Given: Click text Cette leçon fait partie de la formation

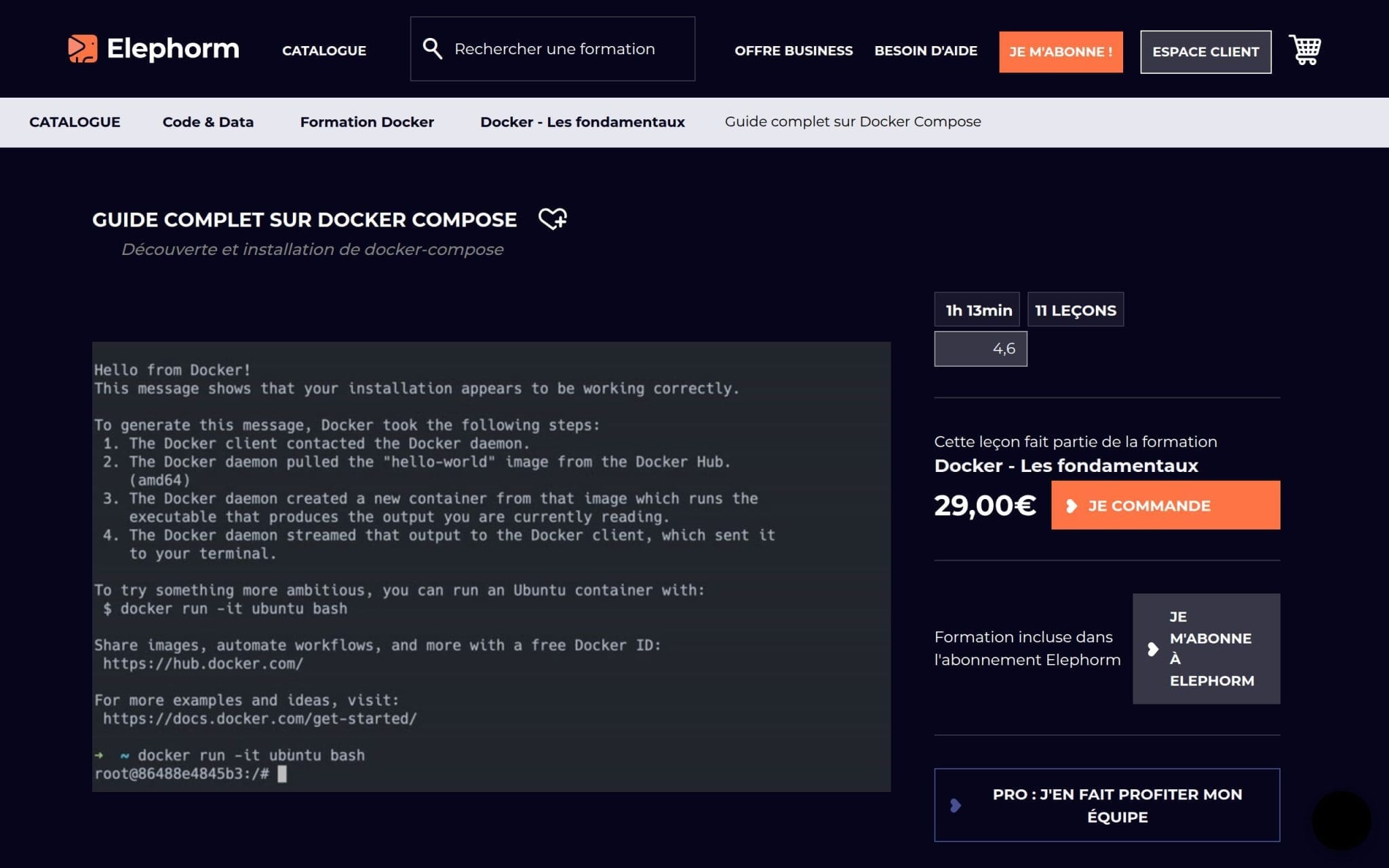Looking at the screenshot, I should point(1076,442).
